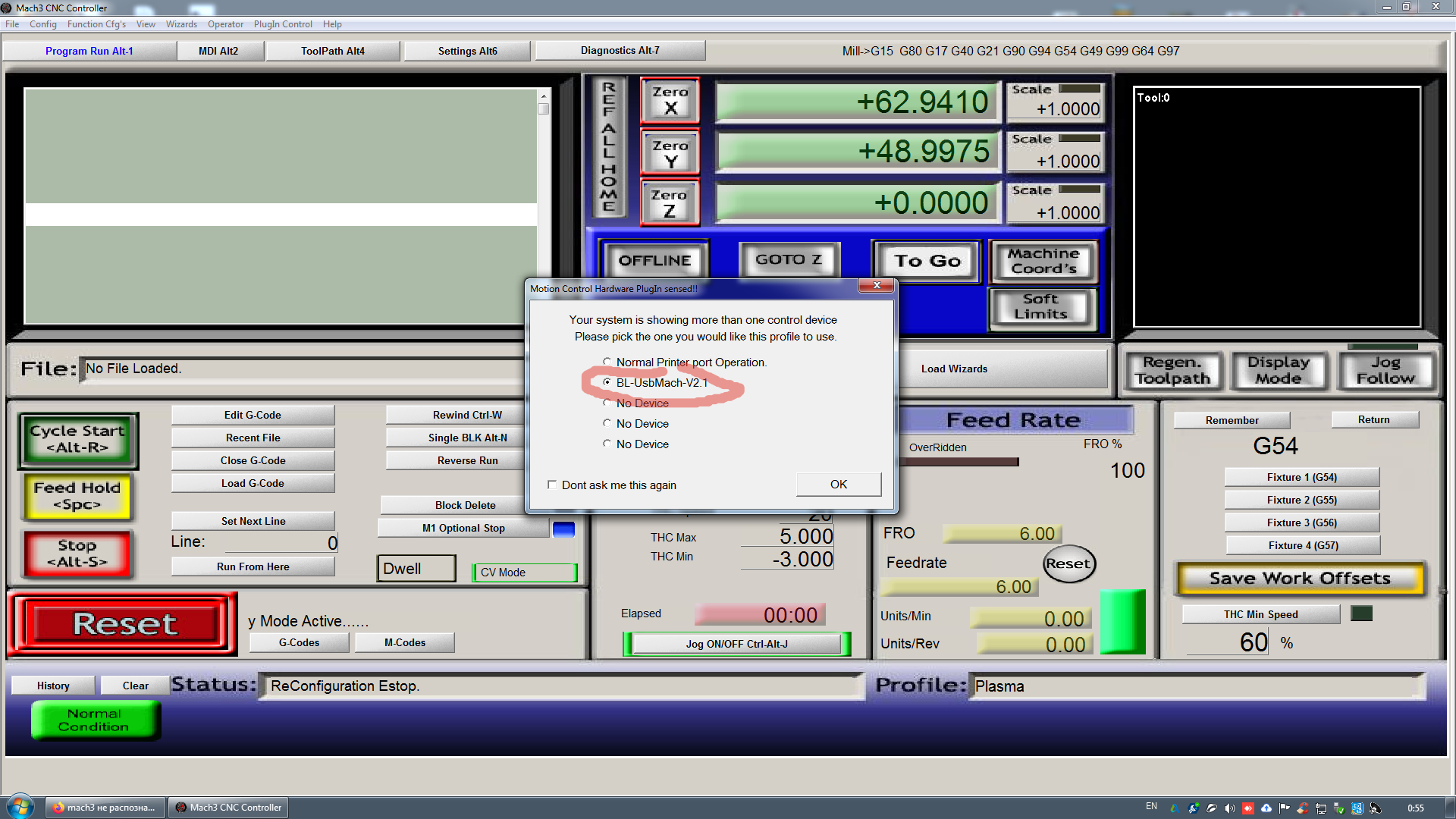Click the G-code window scrollbar up arrow
This screenshot has width=1456, height=819.
click(x=543, y=96)
